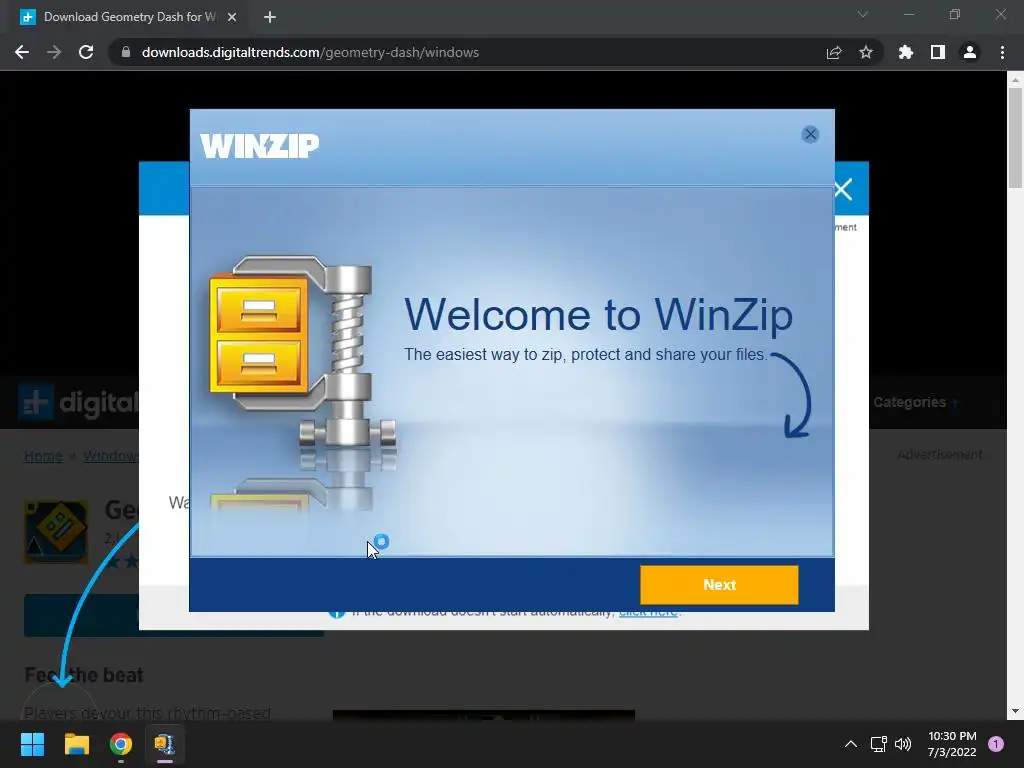This screenshot has width=1024, height=768.
Task: Share this page icon
Action: [834, 52]
